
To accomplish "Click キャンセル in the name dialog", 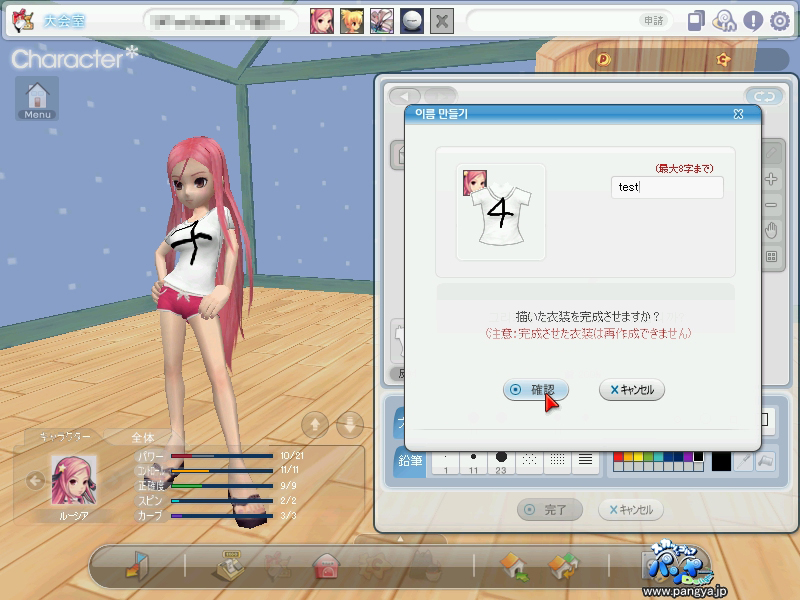I will 632,390.
